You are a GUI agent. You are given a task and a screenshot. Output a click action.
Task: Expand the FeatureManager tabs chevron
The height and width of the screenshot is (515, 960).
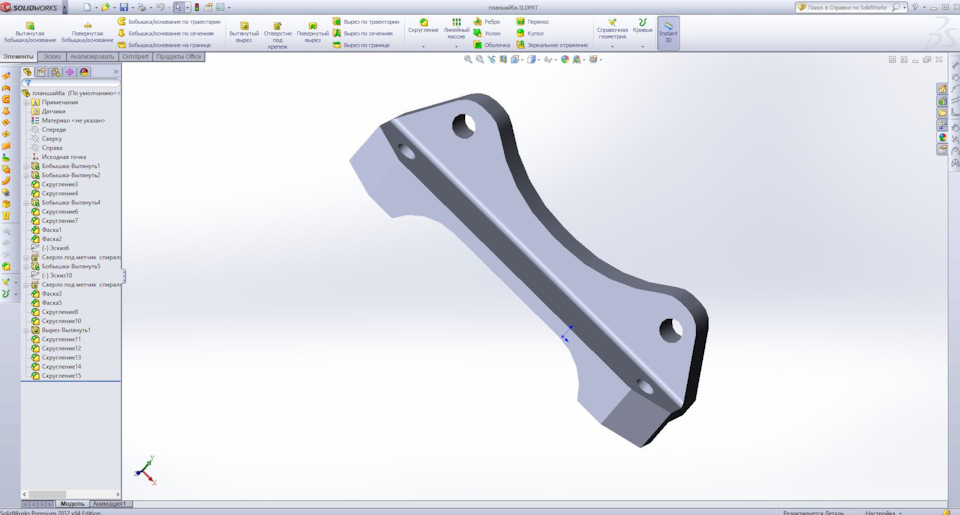coord(116,72)
